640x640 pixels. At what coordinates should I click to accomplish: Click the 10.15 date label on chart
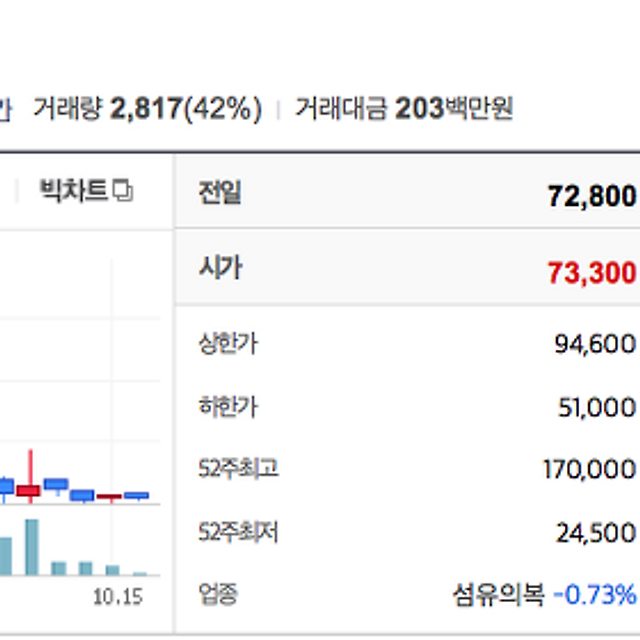click(118, 597)
